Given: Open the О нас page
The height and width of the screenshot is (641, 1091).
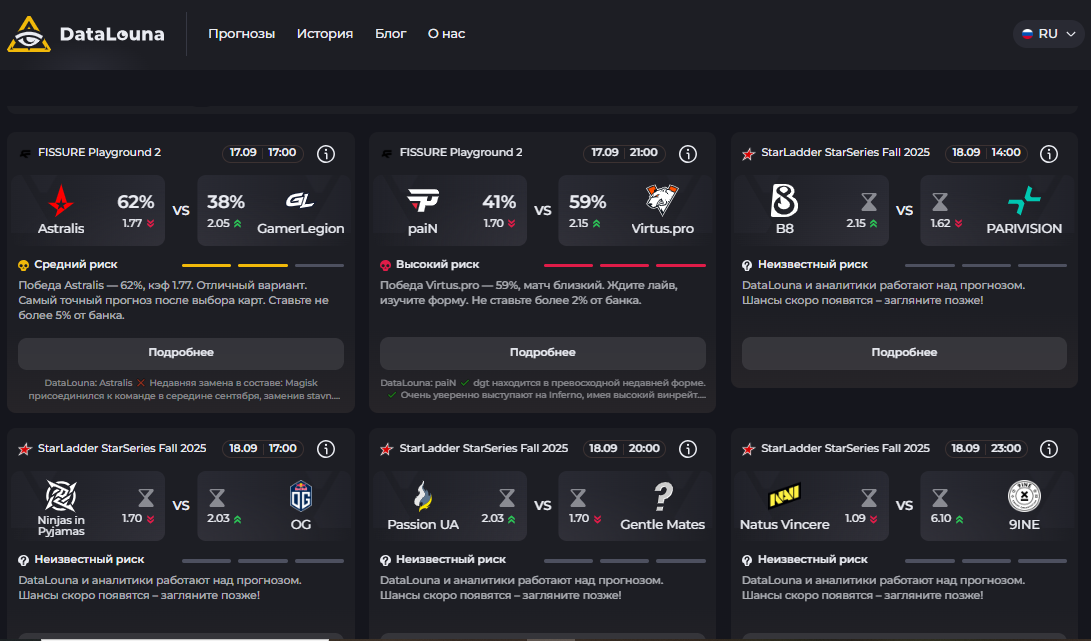Looking at the screenshot, I should (446, 33).
